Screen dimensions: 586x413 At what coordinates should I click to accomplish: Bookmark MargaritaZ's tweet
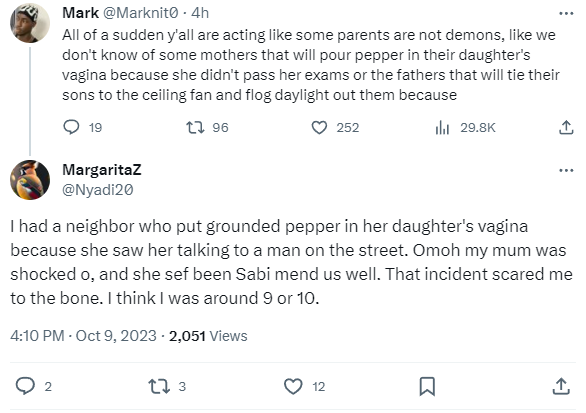pos(427,386)
